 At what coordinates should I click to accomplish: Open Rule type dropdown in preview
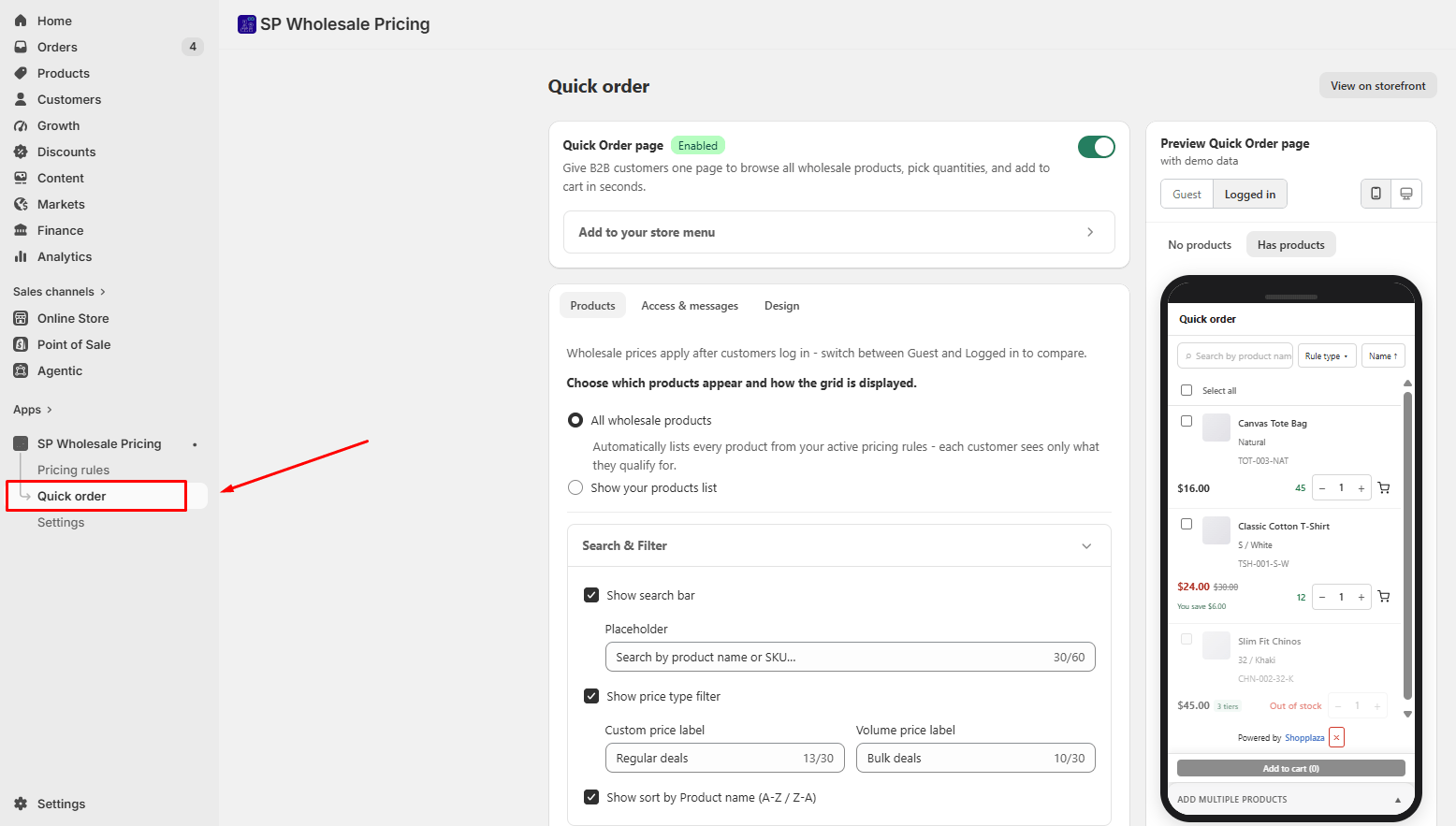1327,355
